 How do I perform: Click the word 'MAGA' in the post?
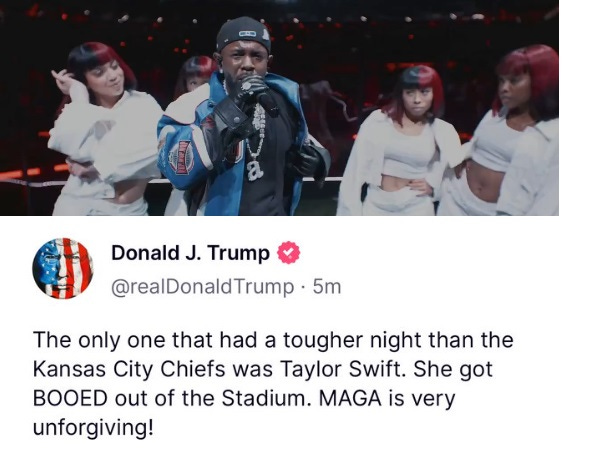[350, 398]
